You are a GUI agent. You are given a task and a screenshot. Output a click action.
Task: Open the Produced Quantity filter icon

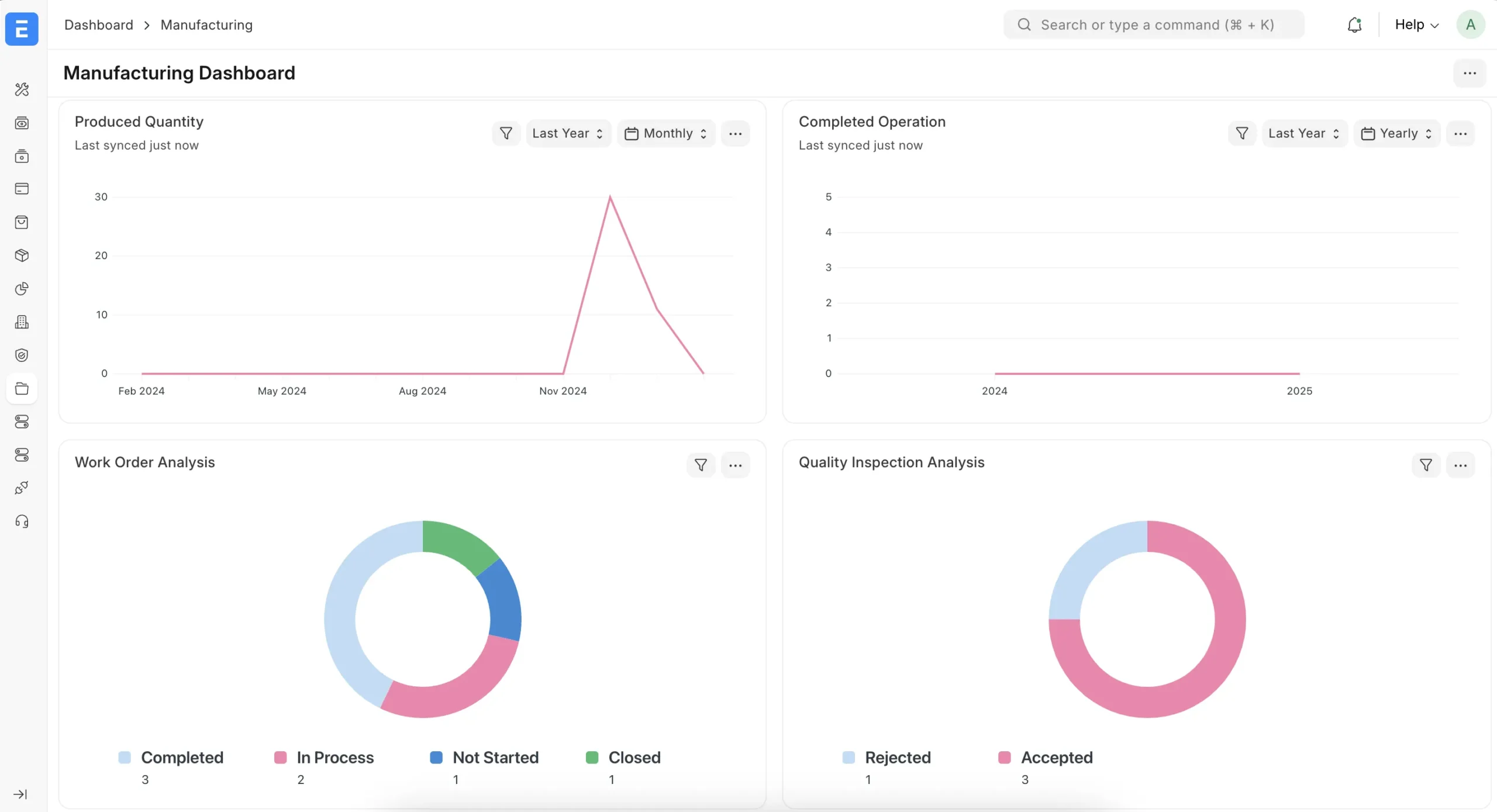click(506, 133)
